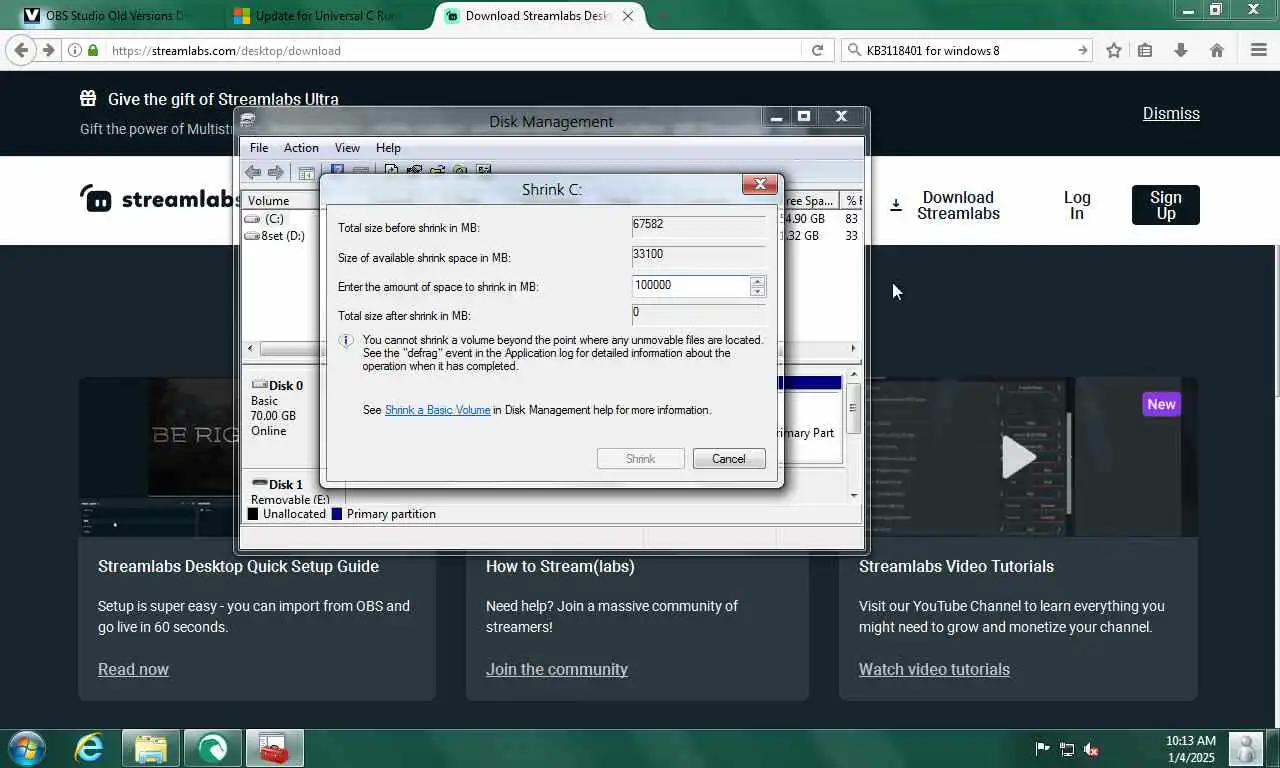Dismiss the Streamlabs Ultra banner
1280x768 pixels.
pos(1171,113)
